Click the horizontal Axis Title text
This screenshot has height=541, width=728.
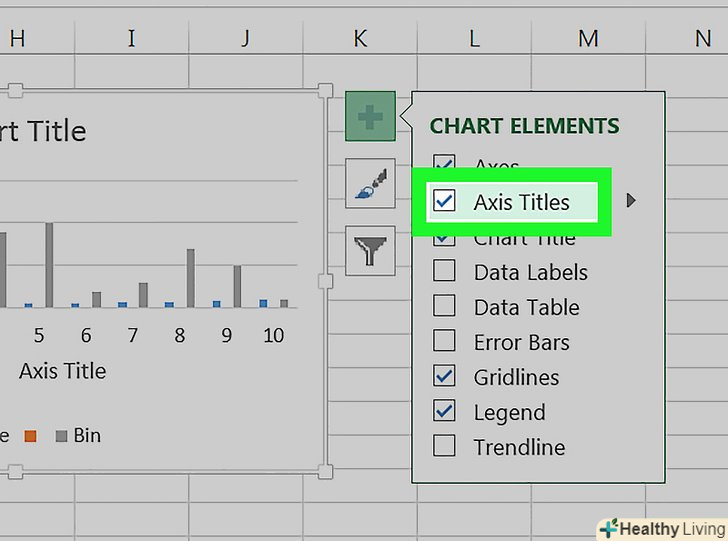tap(62, 371)
